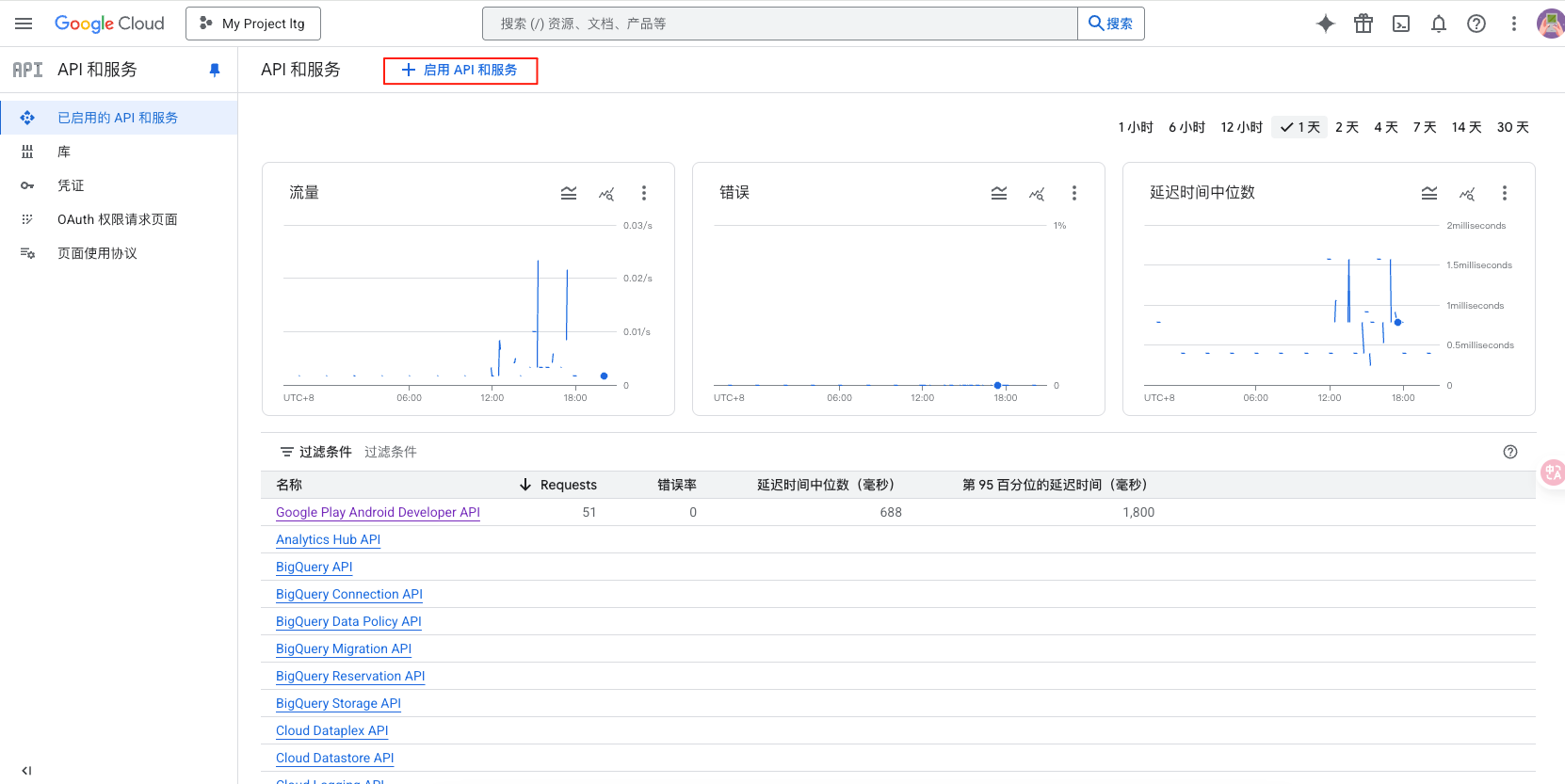Screen dimensions: 1565x784
Task: Select the 7 天 time range
Action: coord(1424,127)
